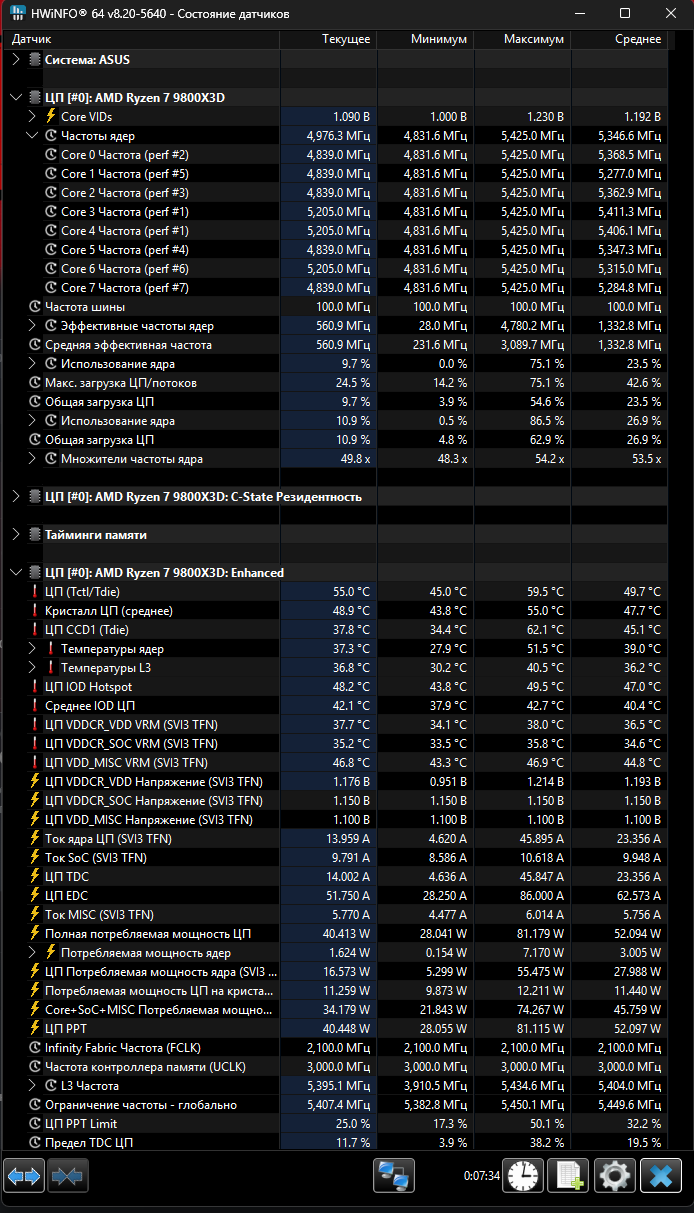Click chip icon beside Тайминги памяти

(x=35, y=535)
